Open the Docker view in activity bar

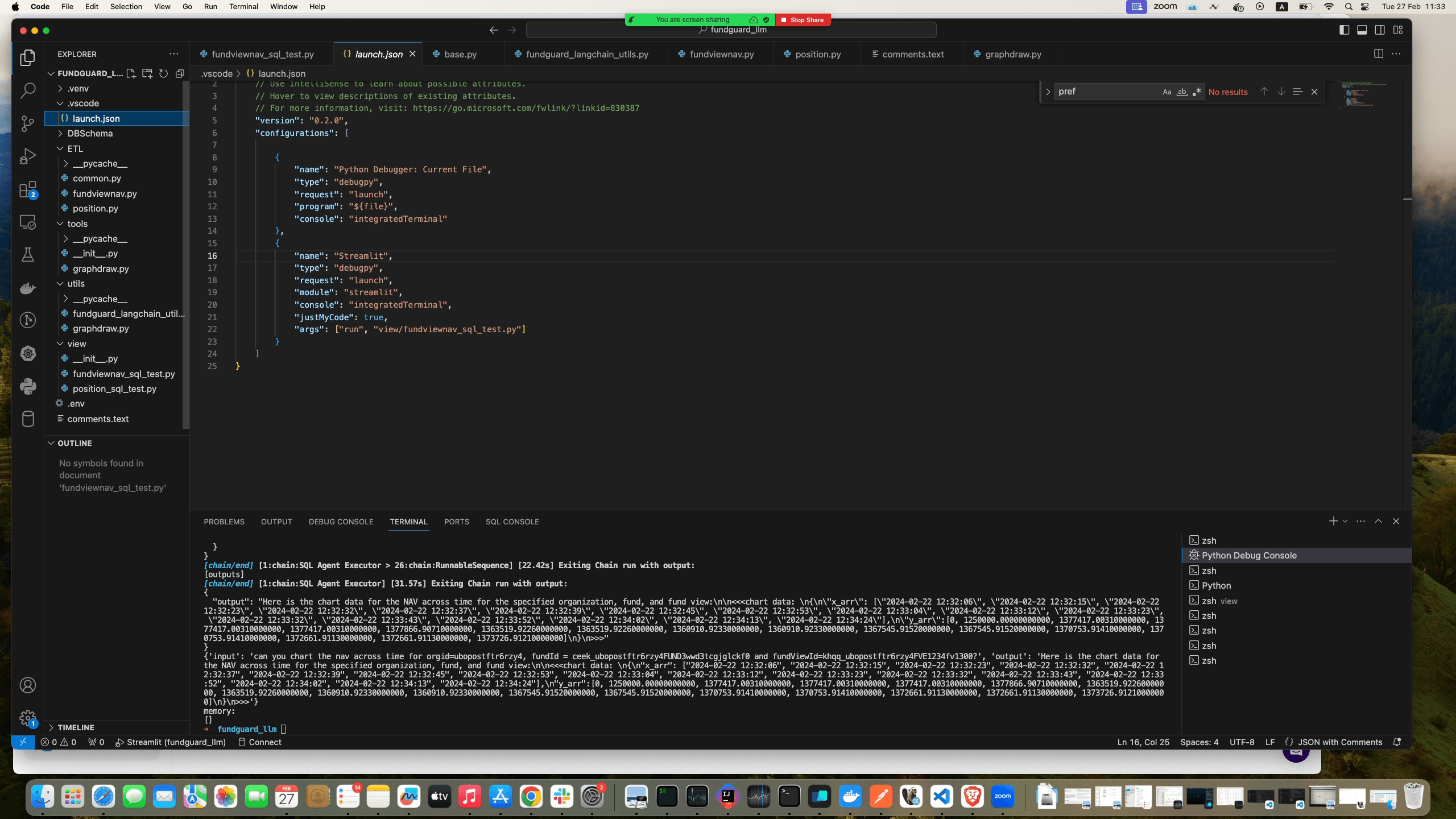click(x=28, y=288)
